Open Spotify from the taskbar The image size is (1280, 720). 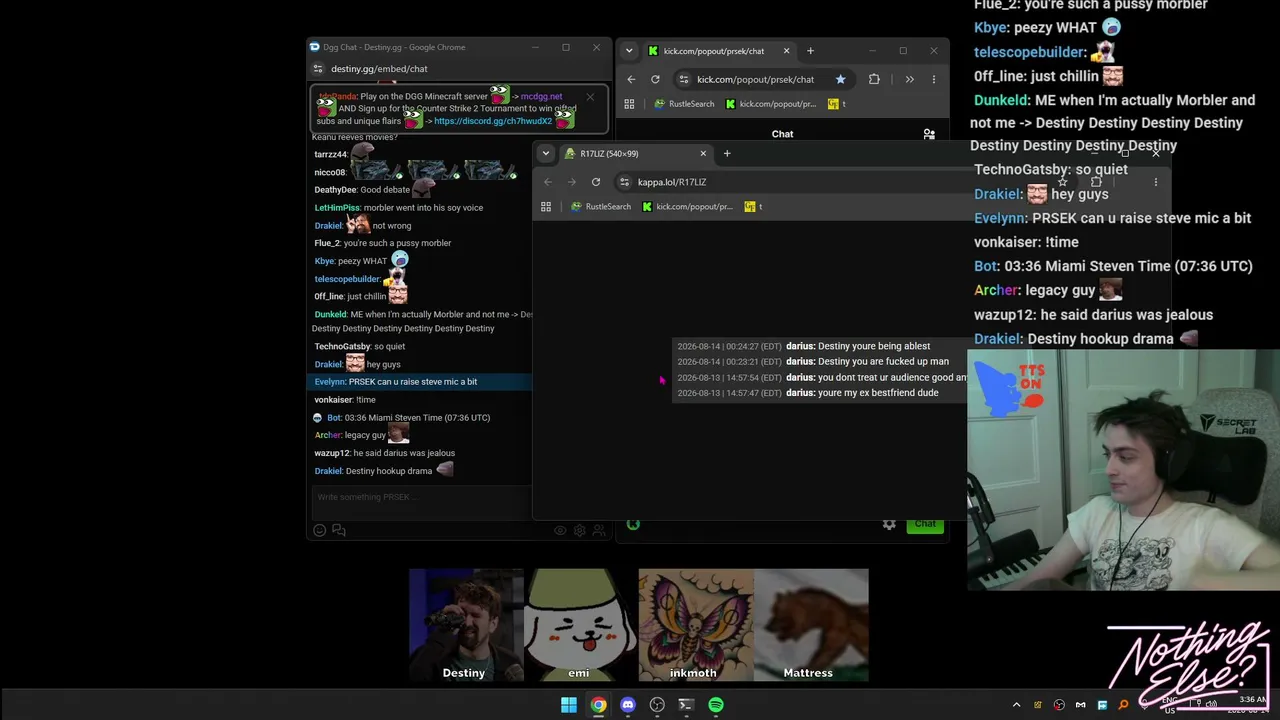[716, 705]
